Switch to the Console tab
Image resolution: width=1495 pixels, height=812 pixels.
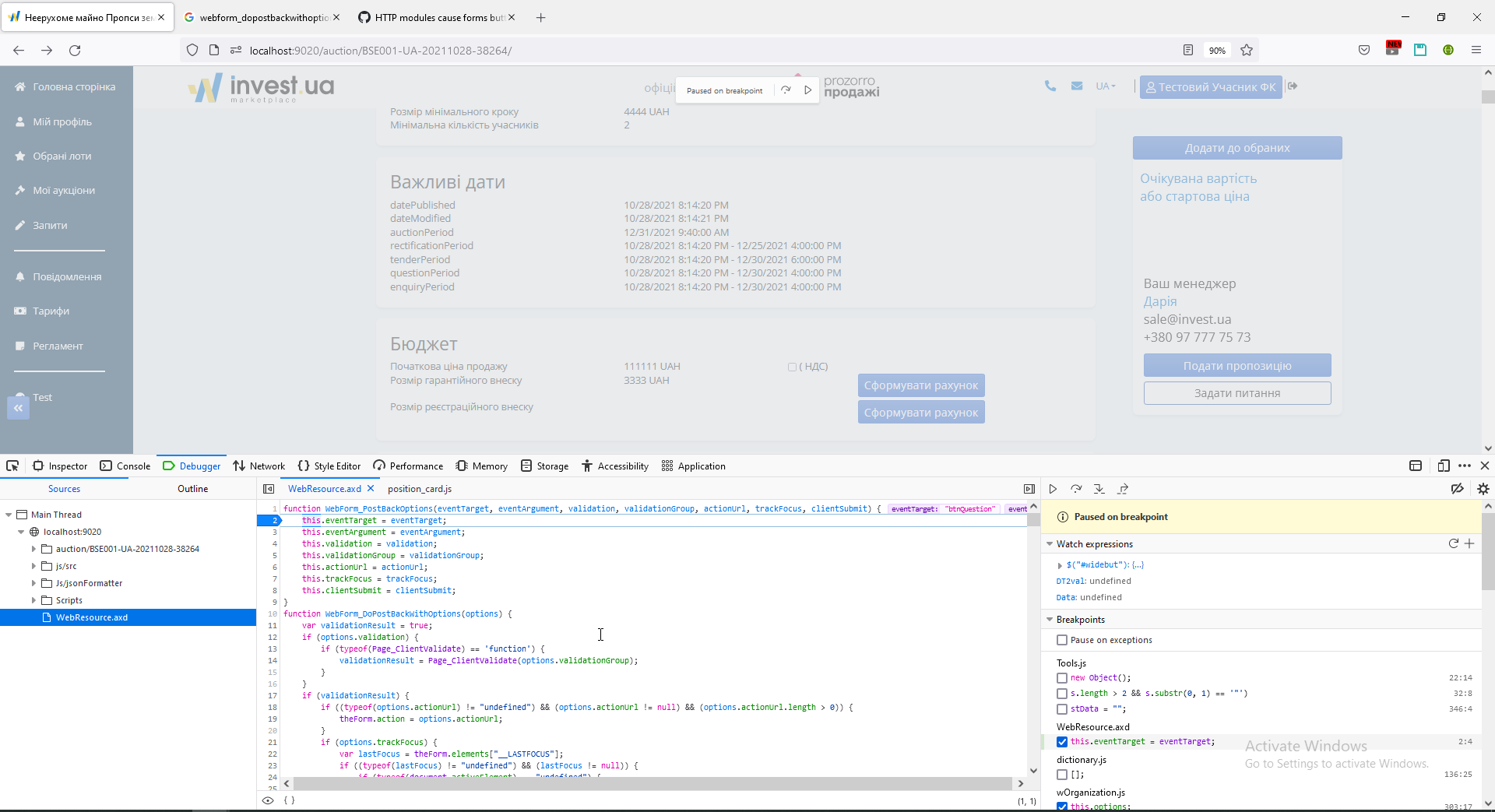(x=125, y=466)
